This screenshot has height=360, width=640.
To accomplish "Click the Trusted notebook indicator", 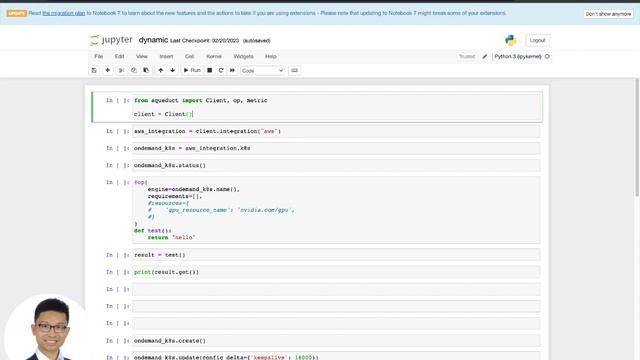I will pos(467,56).
